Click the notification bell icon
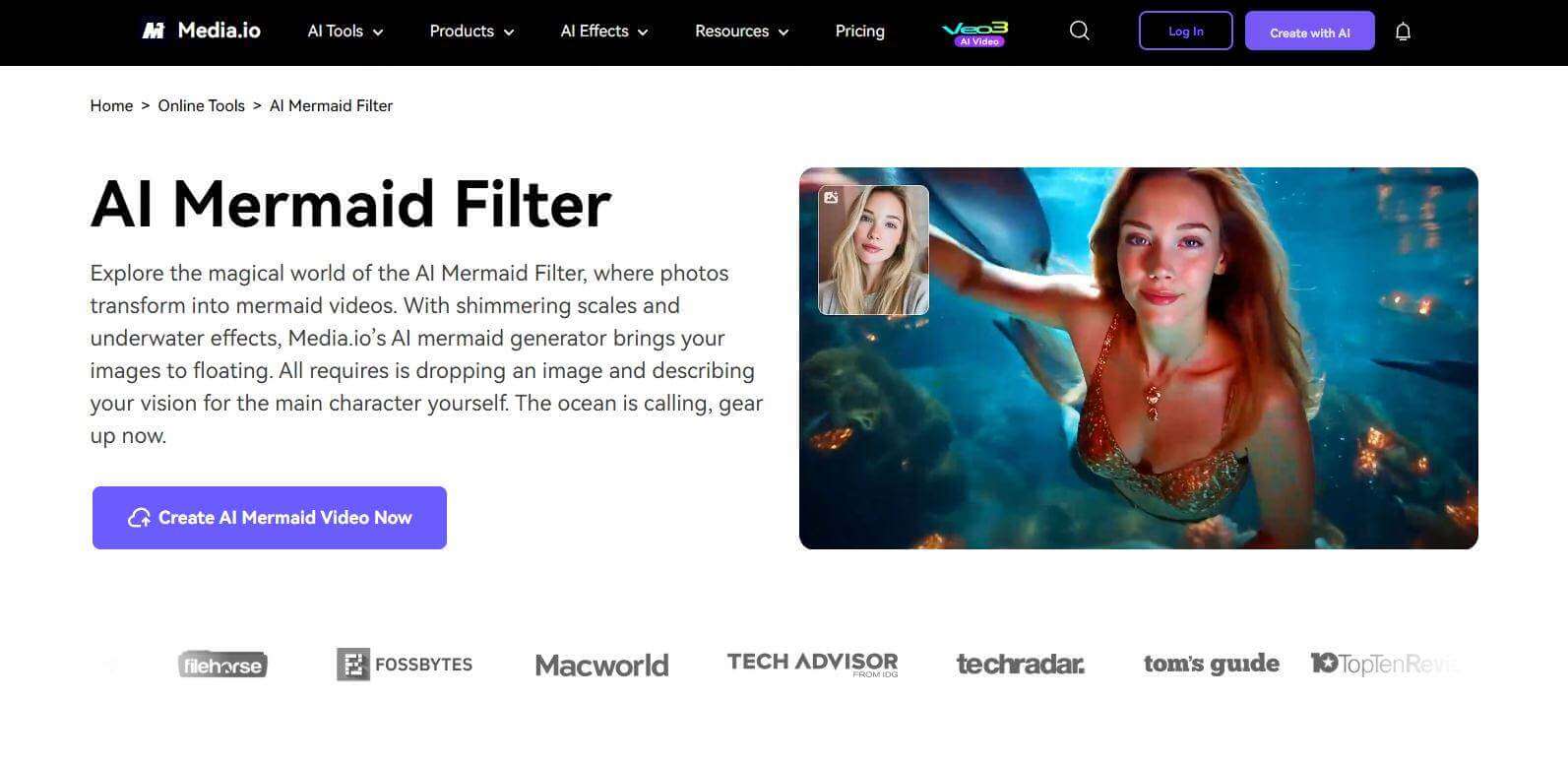 pos(1404,32)
